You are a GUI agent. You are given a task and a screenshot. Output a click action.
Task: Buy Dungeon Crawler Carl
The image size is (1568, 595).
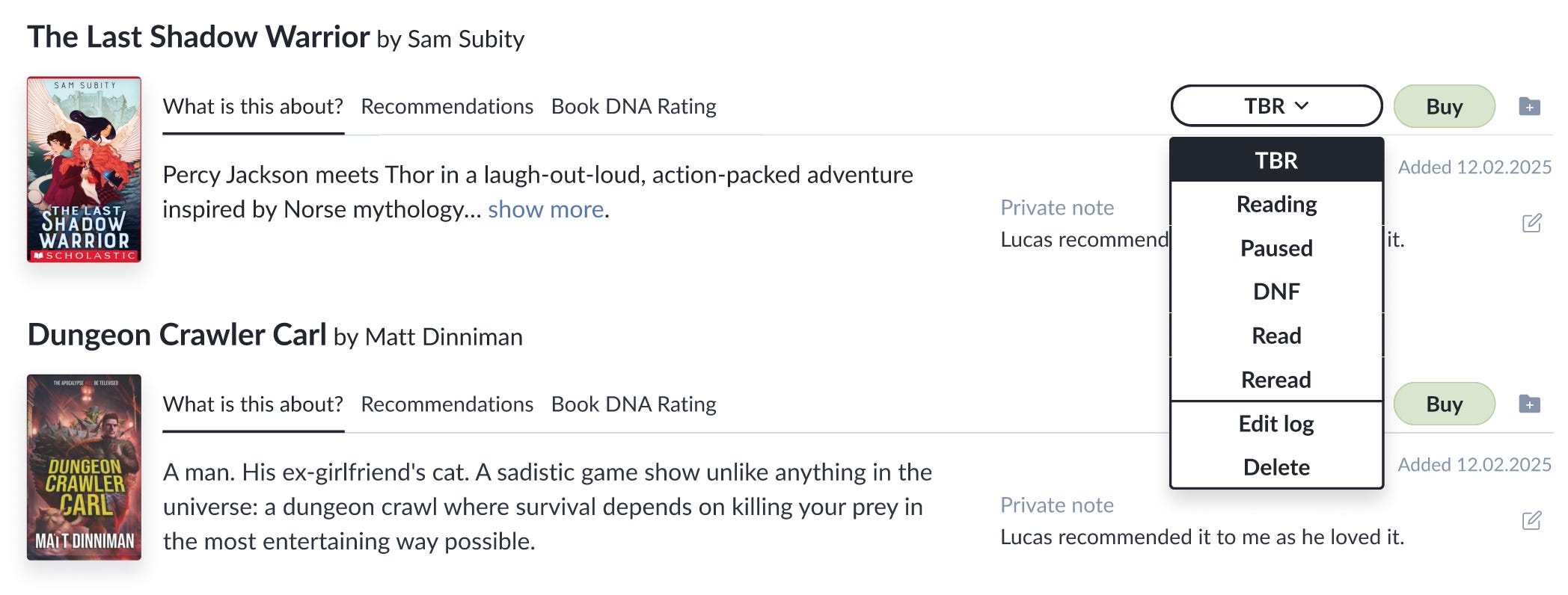click(1443, 404)
